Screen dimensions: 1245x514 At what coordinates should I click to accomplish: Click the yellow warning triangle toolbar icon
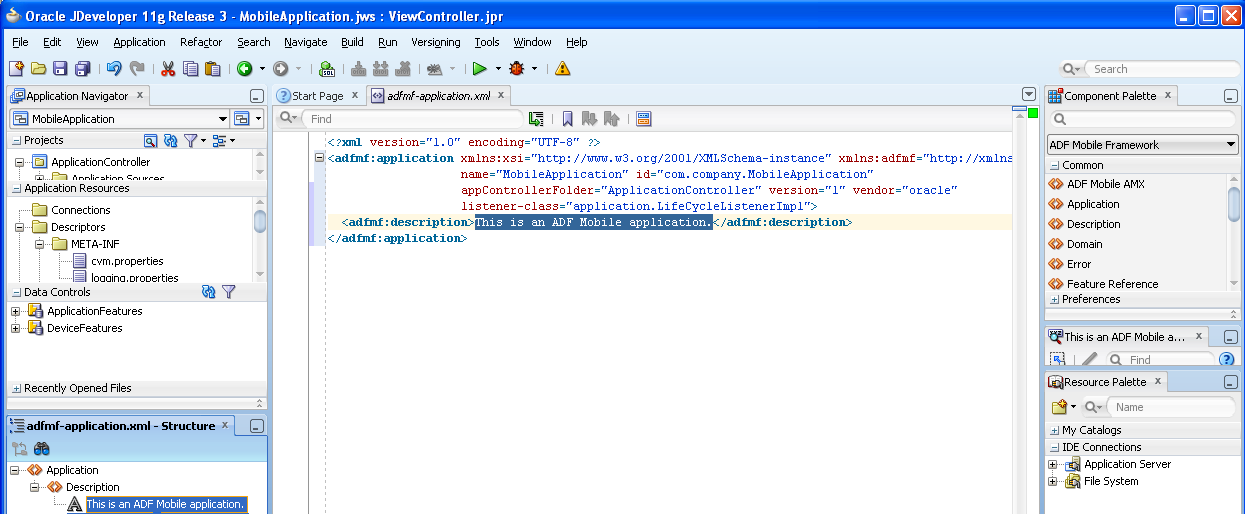[562, 69]
